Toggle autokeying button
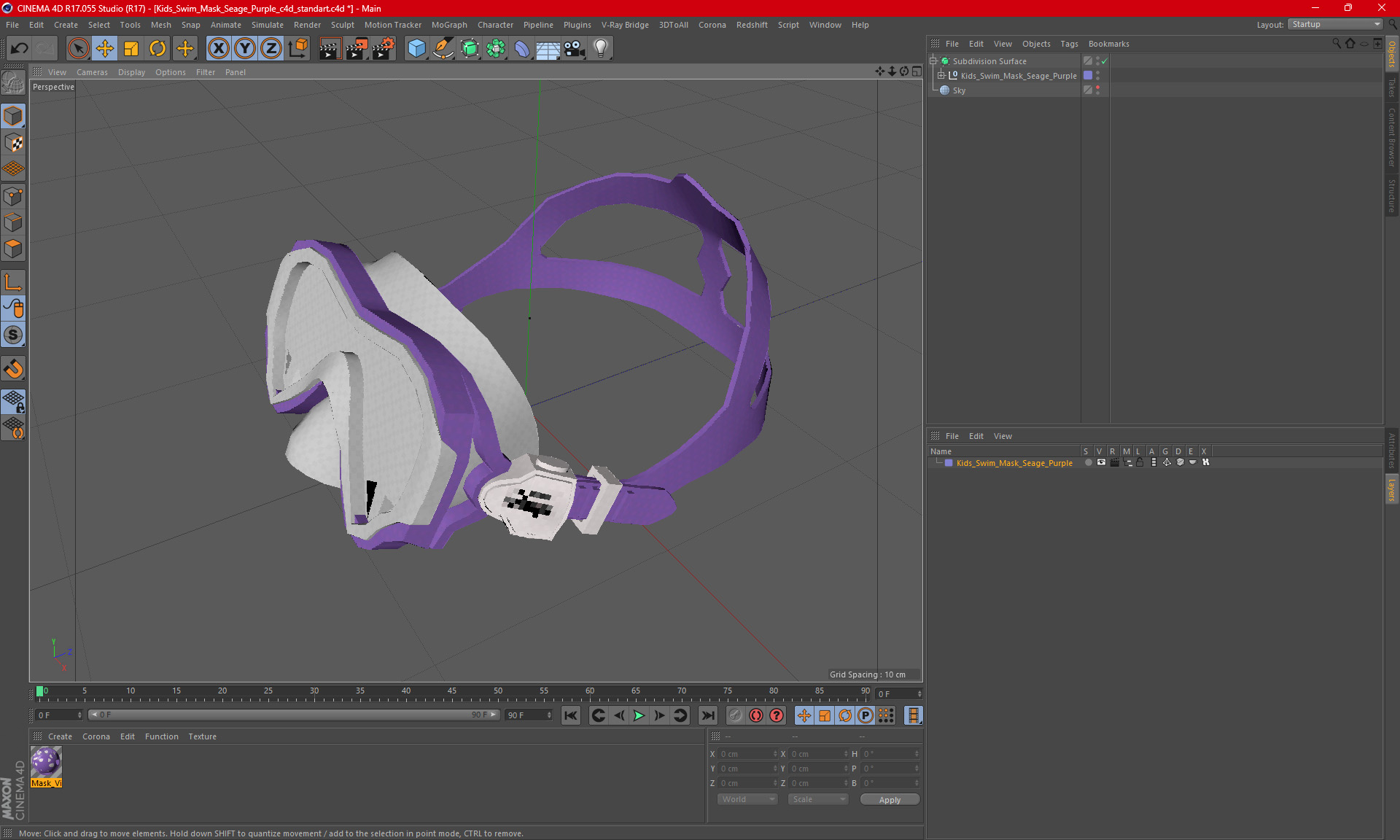Viewport: 1400px width, 840px height. pyautogui.click(x=756, y=715)
